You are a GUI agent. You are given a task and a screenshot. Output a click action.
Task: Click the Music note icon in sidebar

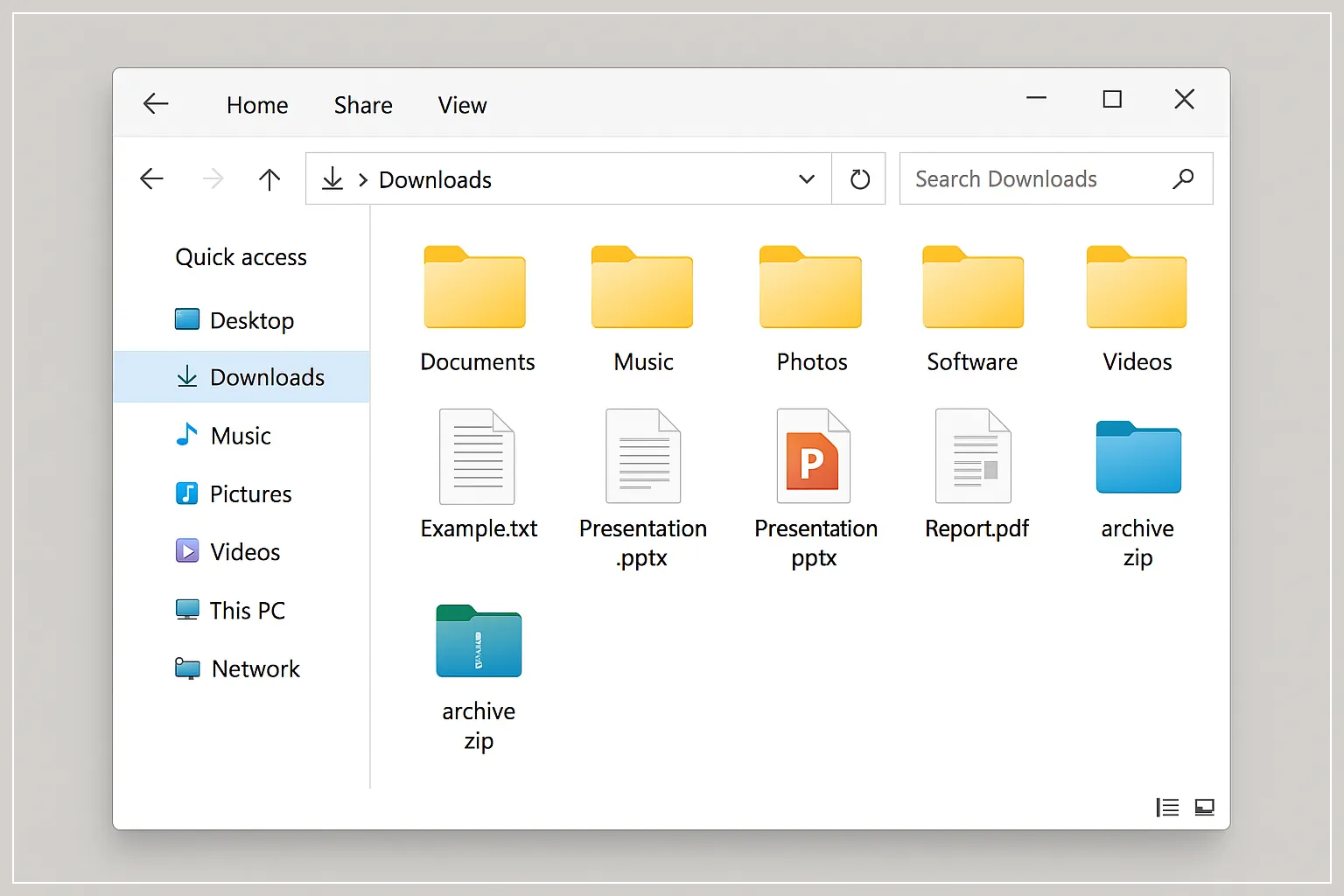(186, 434)
